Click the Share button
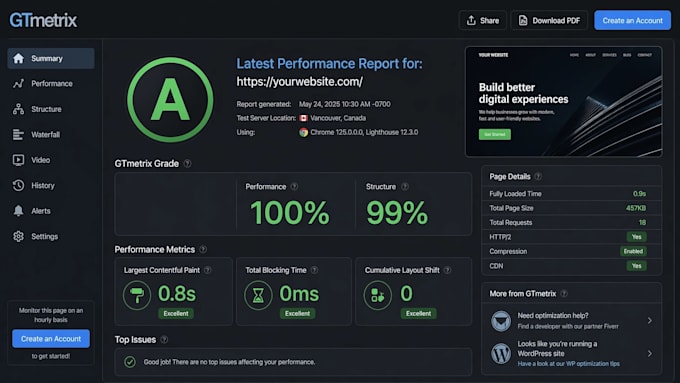The width and height of the screenshot is (680, 383). click(x=483, y=20)
